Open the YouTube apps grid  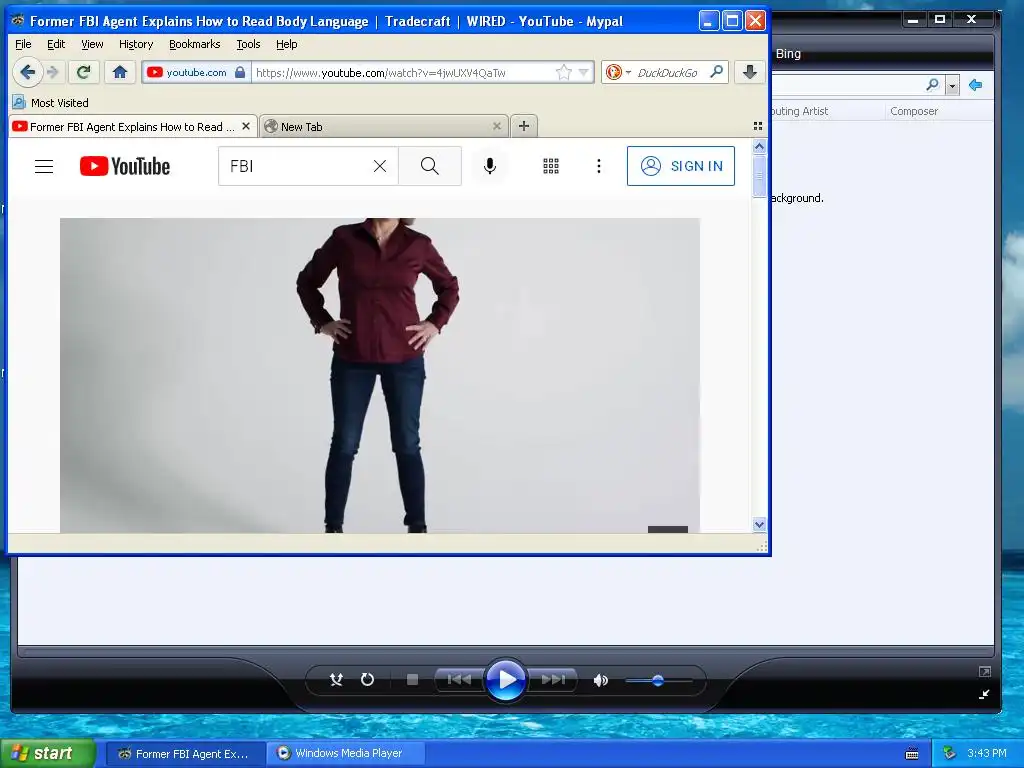pos(551,166)
